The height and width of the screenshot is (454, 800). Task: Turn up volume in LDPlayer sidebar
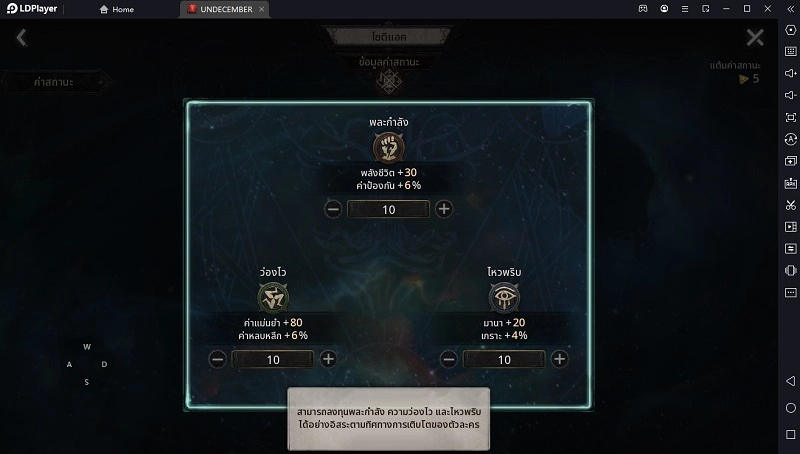pyautogui.click(x=790, y=73)
